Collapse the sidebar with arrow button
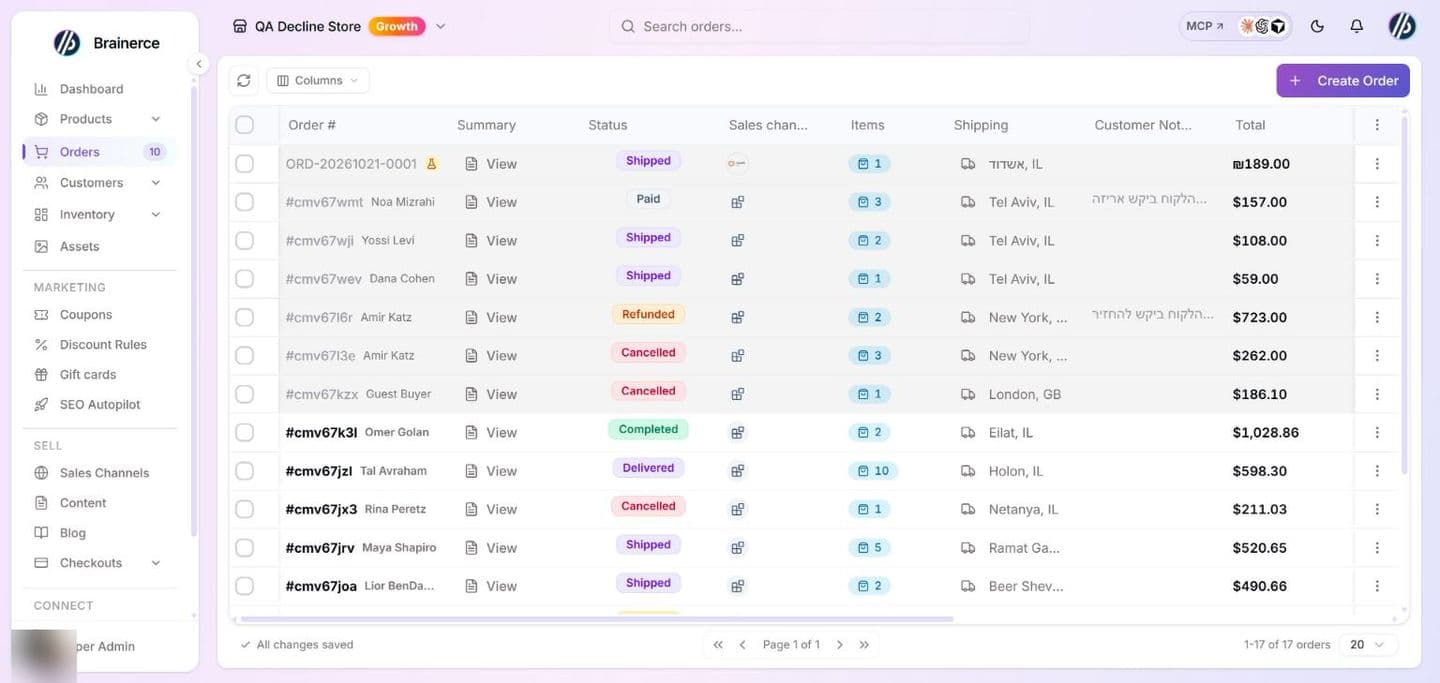The height and width of the screenshot is (683, 1440). point(198,64)
